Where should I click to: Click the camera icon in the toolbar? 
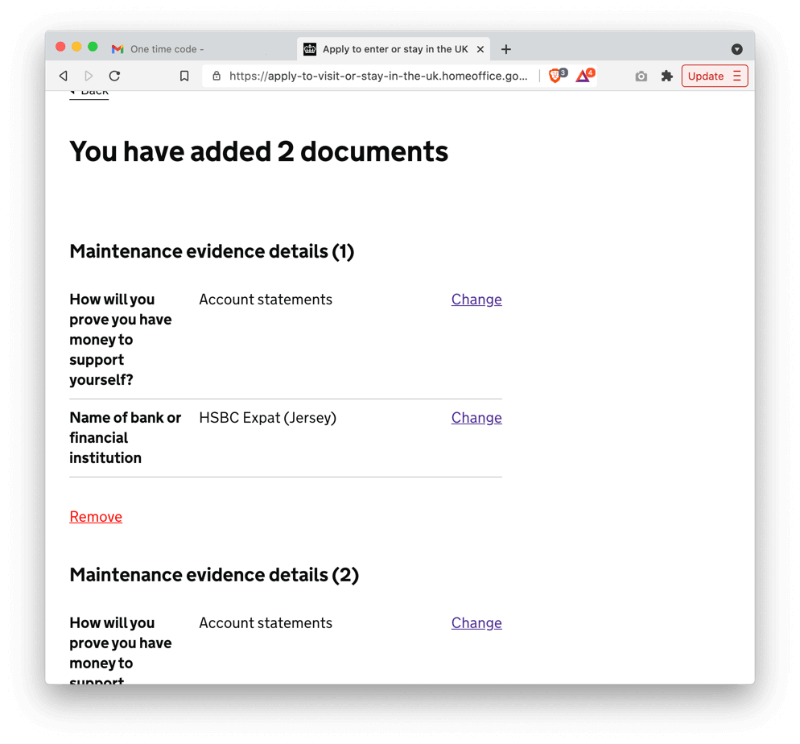[641, 77]
